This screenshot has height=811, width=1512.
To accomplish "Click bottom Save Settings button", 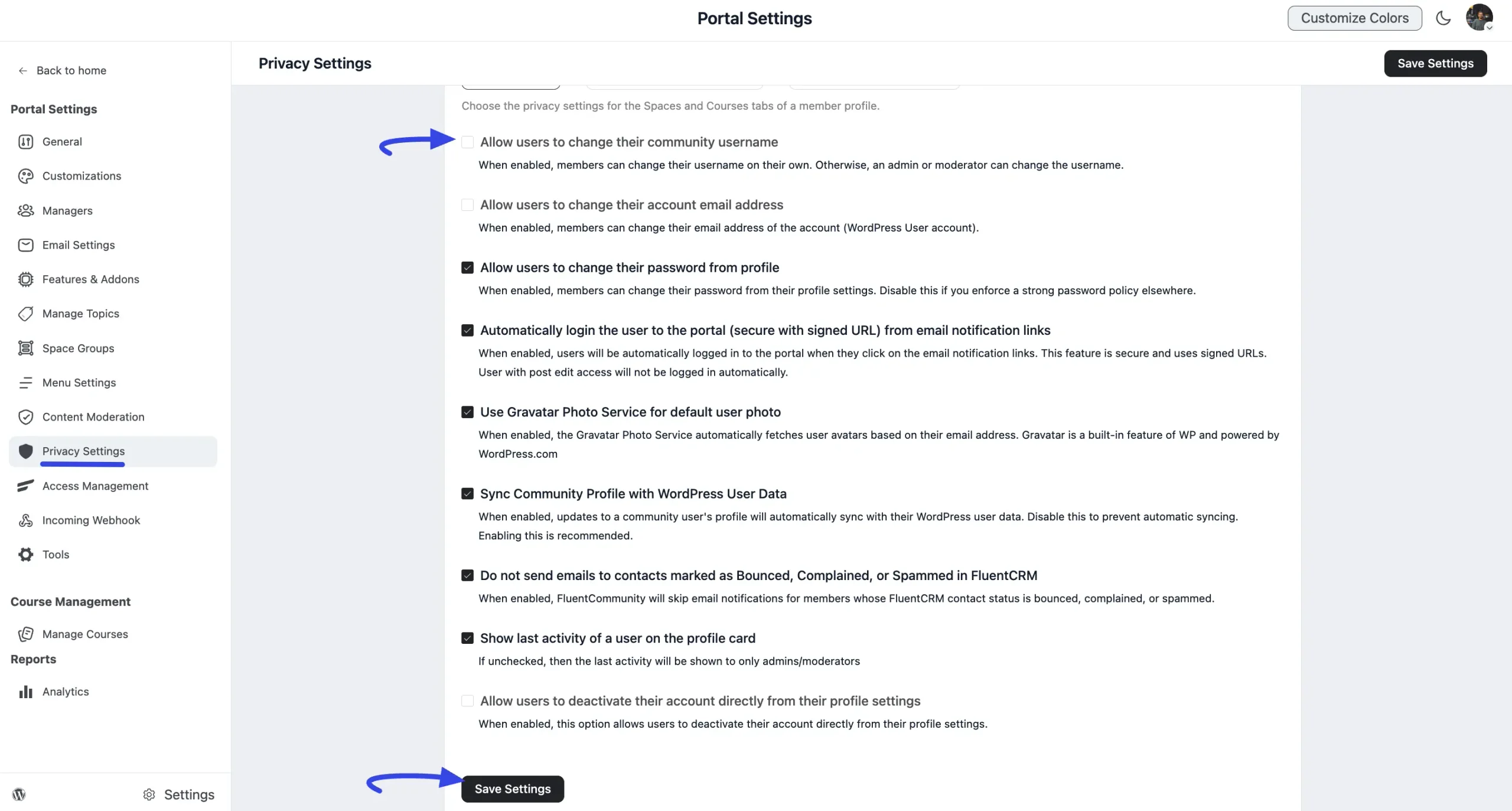I will 513,789.
